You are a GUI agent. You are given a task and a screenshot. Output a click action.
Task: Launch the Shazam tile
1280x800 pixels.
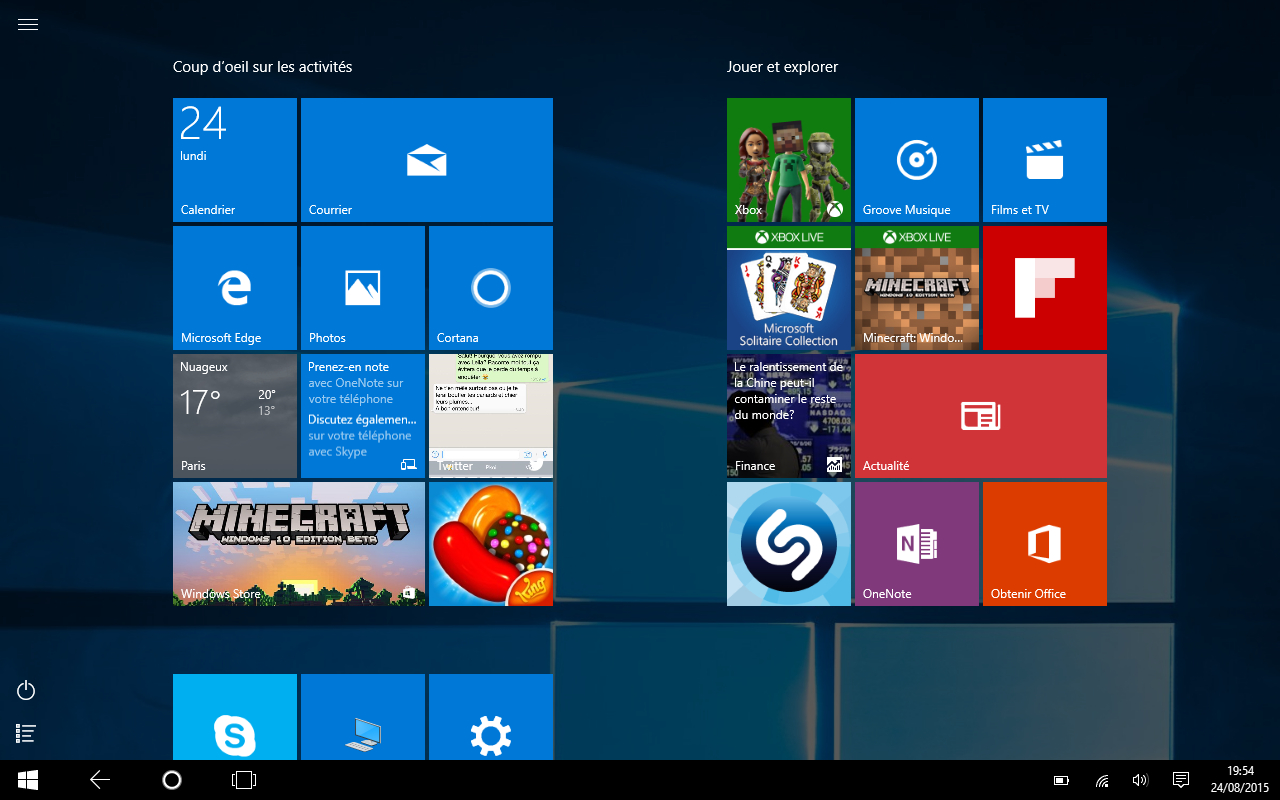789,544
